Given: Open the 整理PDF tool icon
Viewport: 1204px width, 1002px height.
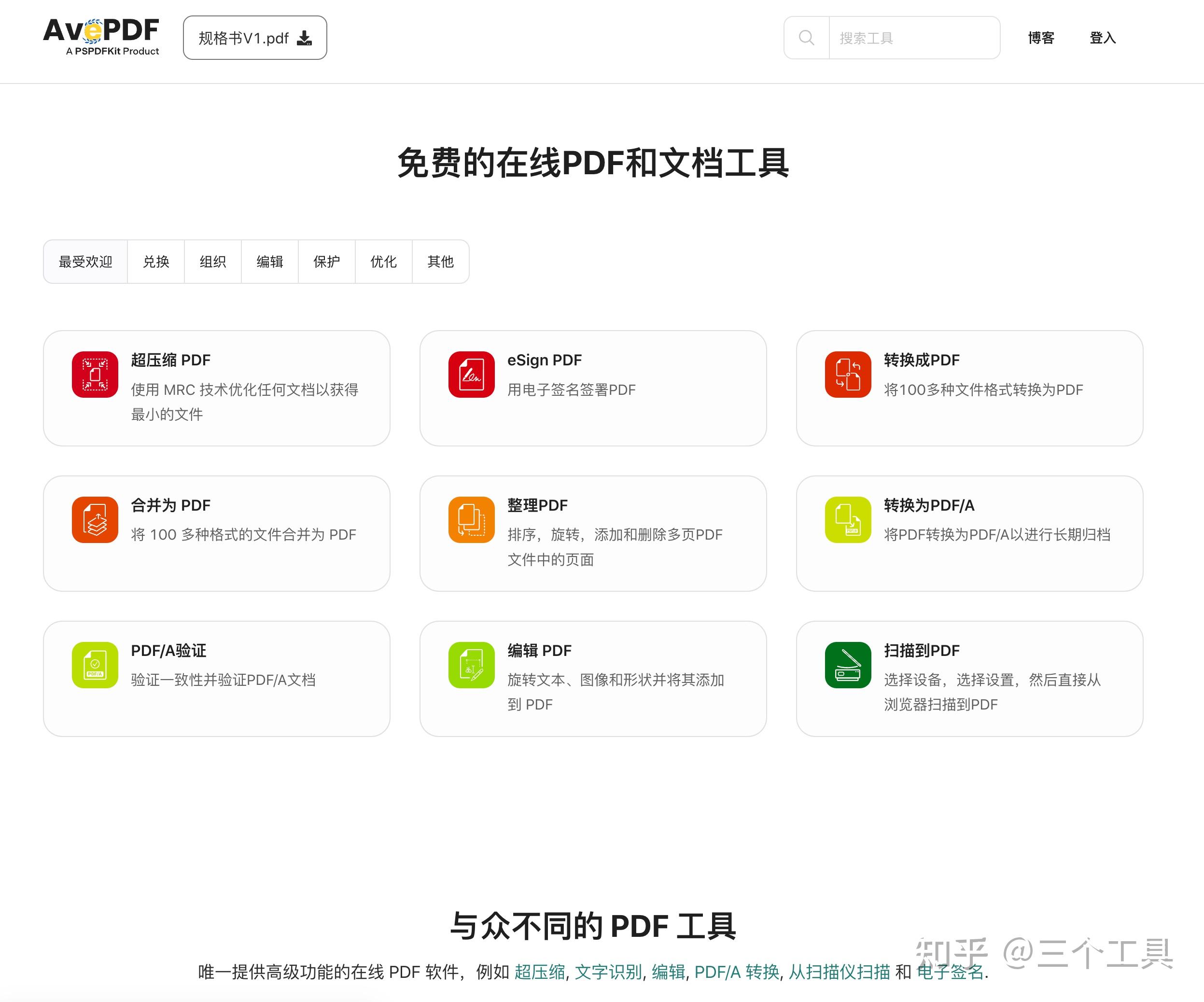Looking at the screenshot, I should [471, 519].
